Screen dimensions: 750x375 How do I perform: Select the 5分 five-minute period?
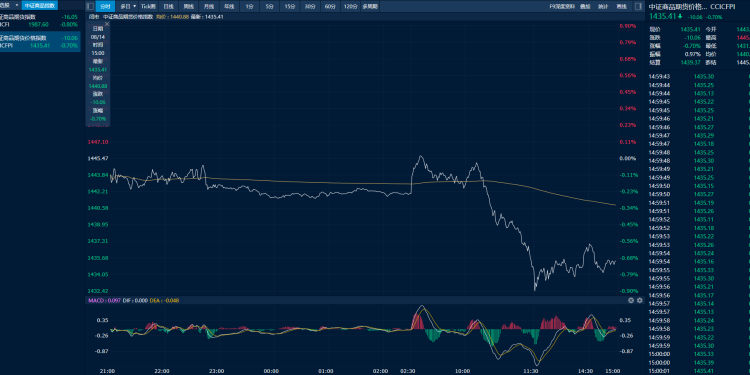[x=269, y=6]
